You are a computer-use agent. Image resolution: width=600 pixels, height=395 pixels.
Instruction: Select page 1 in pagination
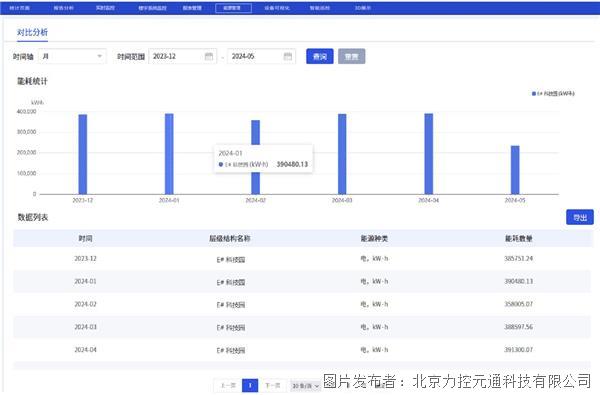pos(250,385)
